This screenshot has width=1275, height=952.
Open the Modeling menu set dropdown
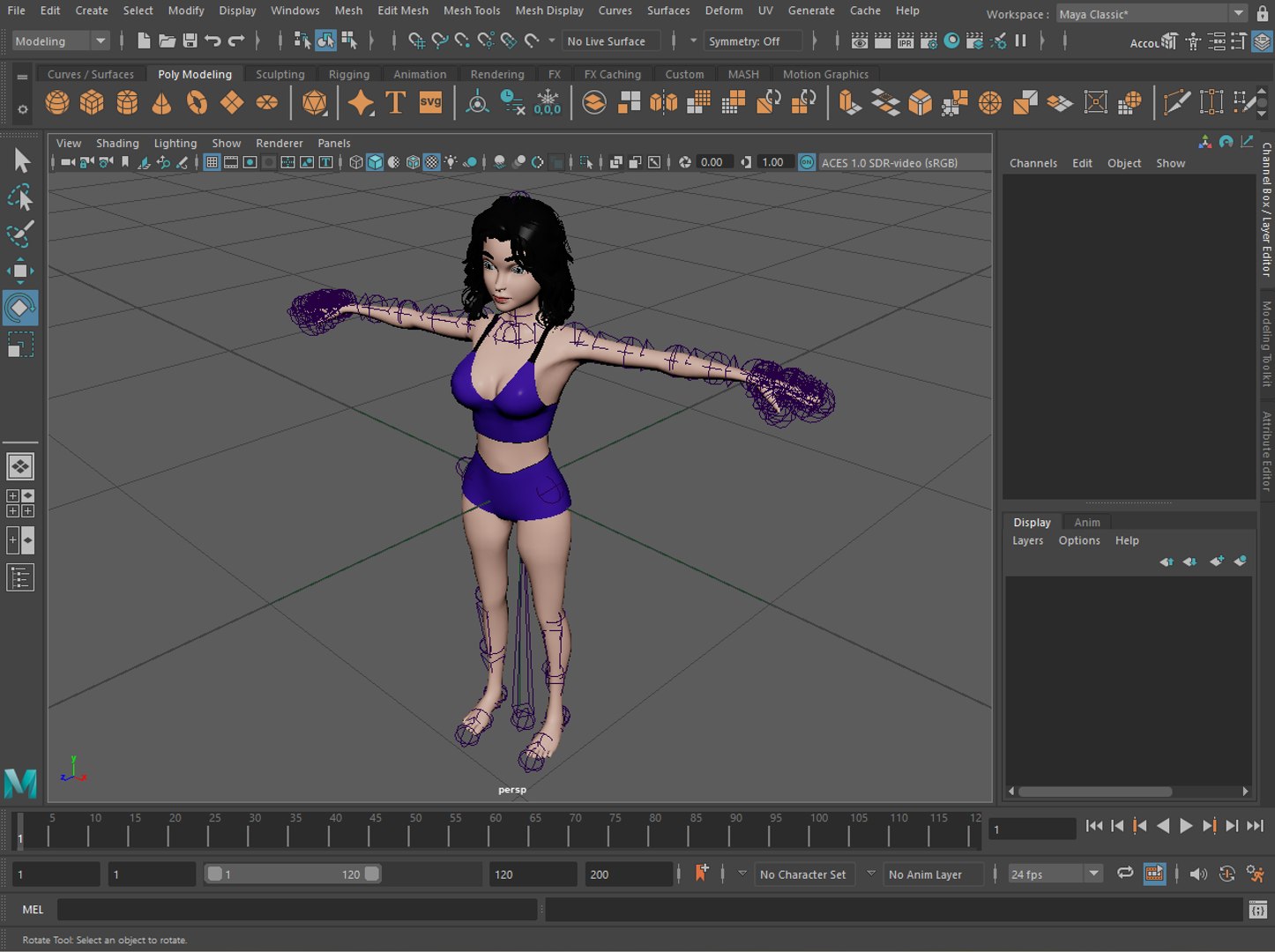click(60, 41)
